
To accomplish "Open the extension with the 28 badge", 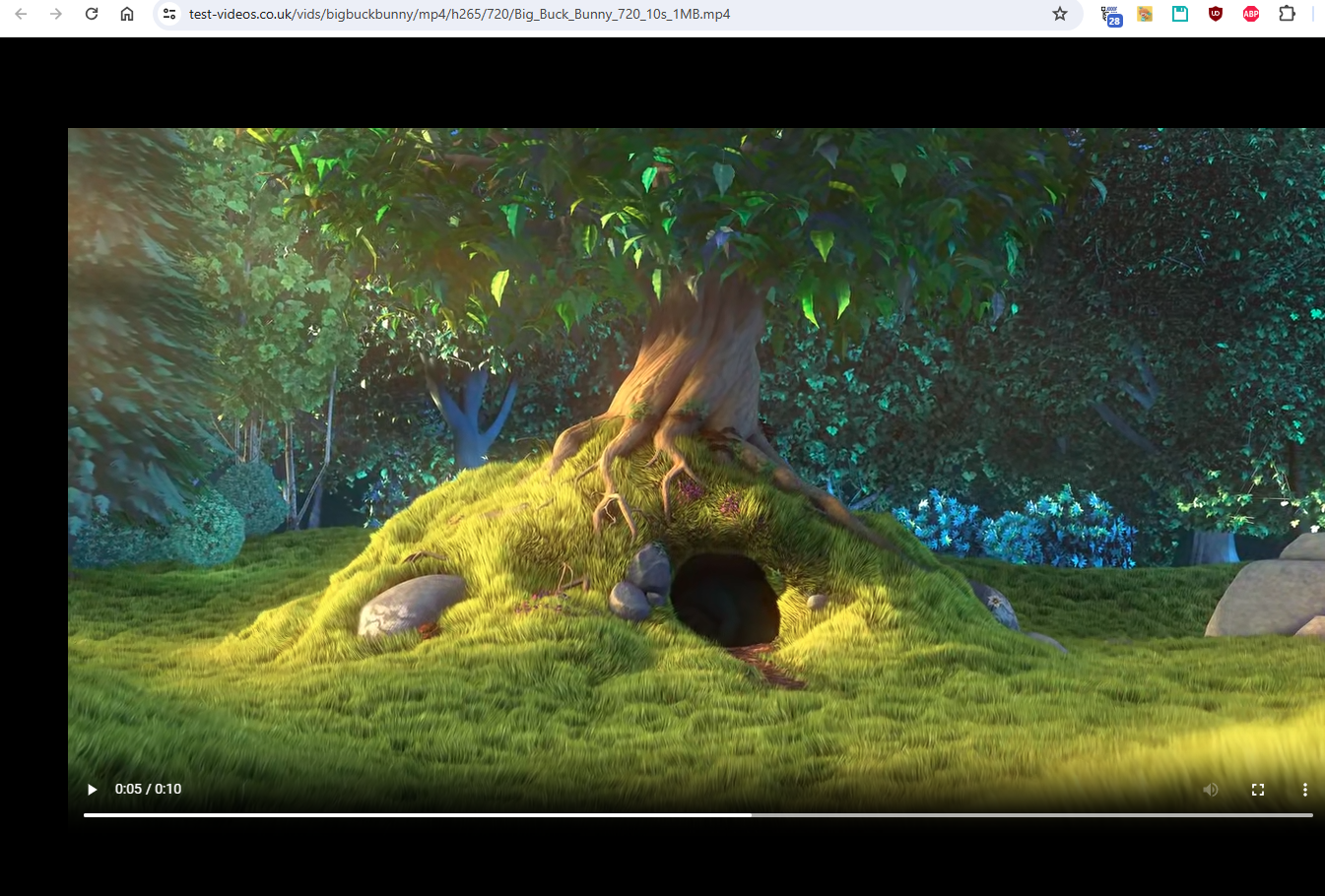I will [1112, 15].
